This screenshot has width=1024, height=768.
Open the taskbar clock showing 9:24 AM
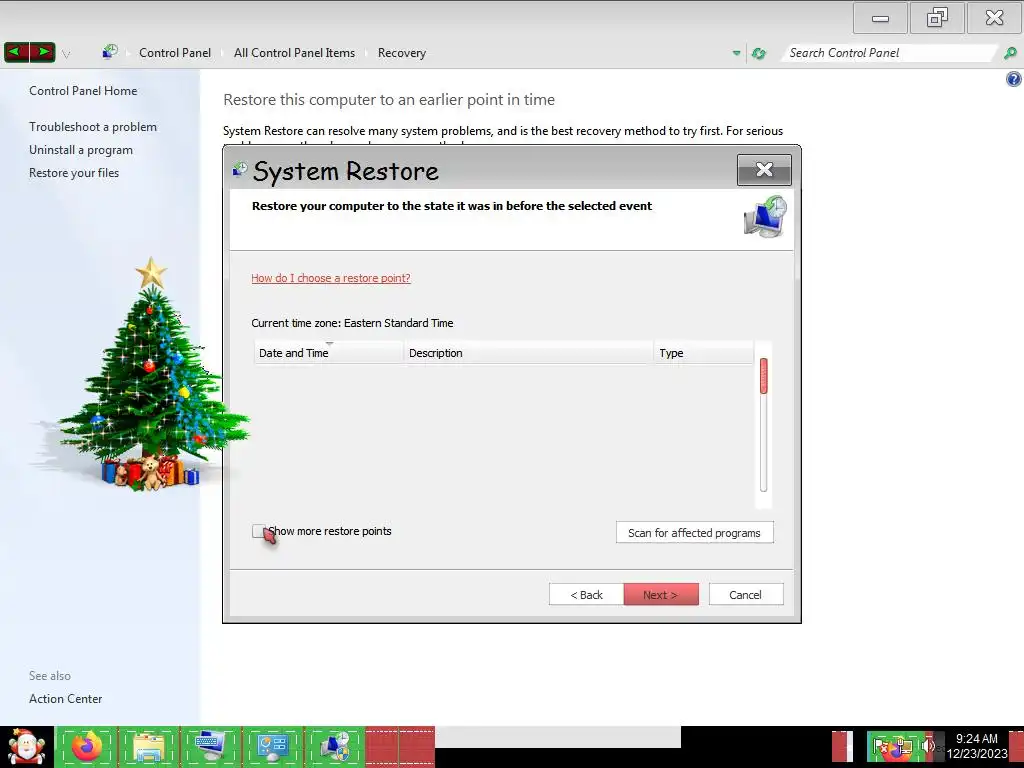977,746
